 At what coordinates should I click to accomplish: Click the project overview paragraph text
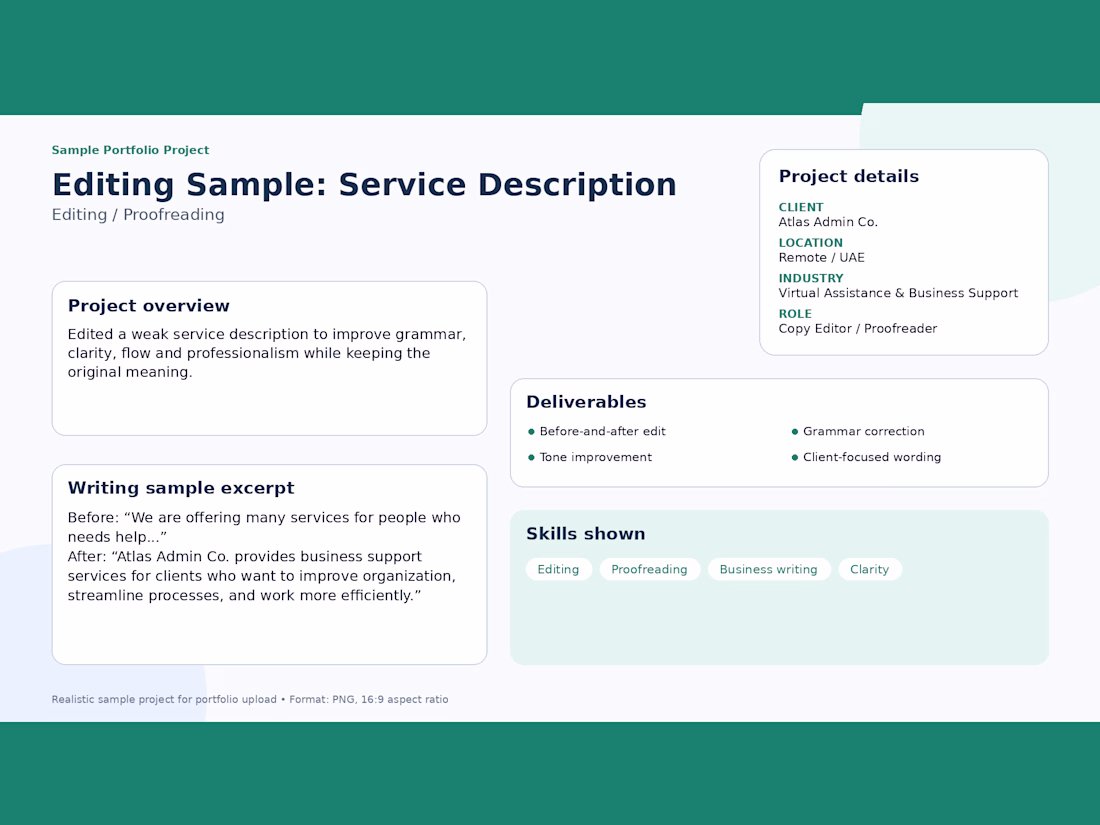(x=267, y=353)
